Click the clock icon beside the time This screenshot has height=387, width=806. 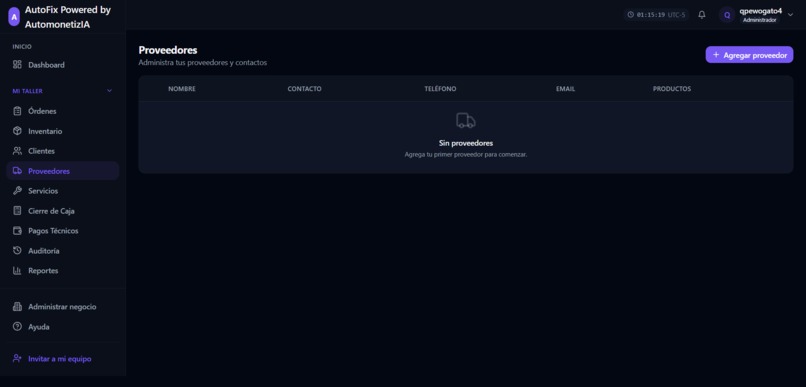pyautogui.click(x=631, y=15)
